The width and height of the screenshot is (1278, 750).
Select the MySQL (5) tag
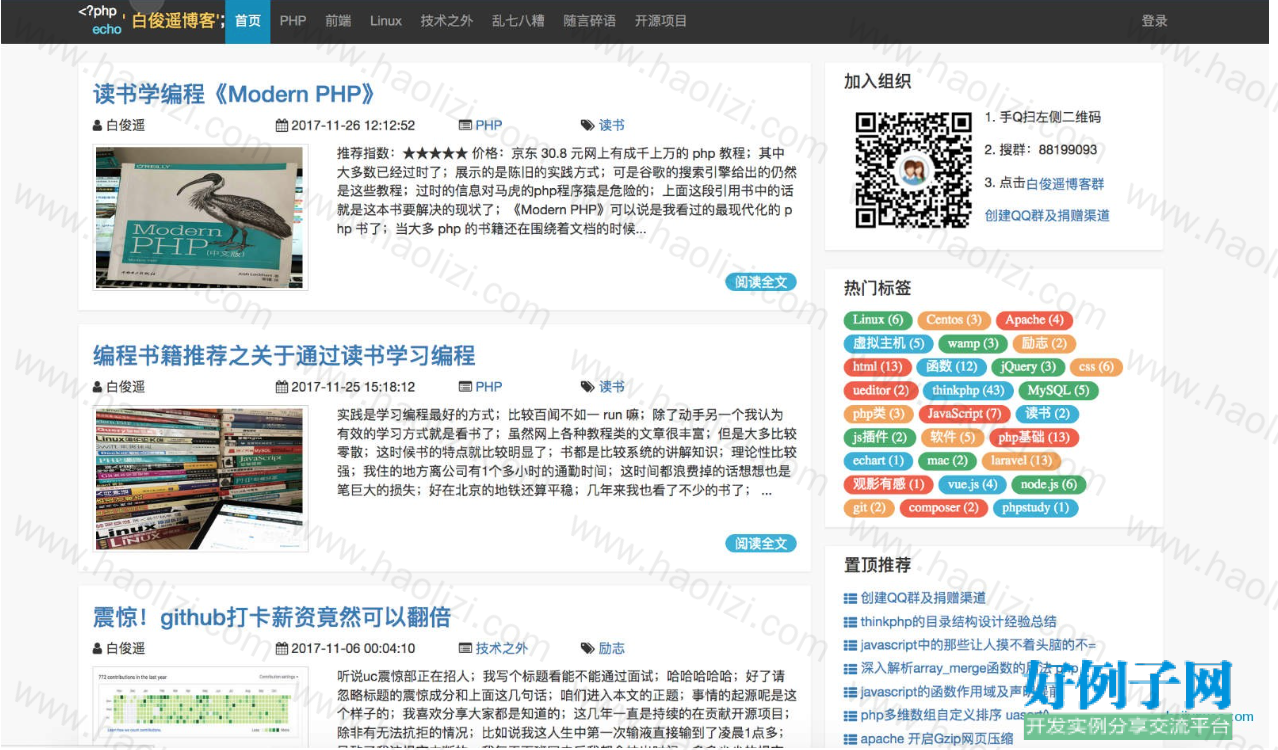pyautogui.click(x=1058, y=390)
